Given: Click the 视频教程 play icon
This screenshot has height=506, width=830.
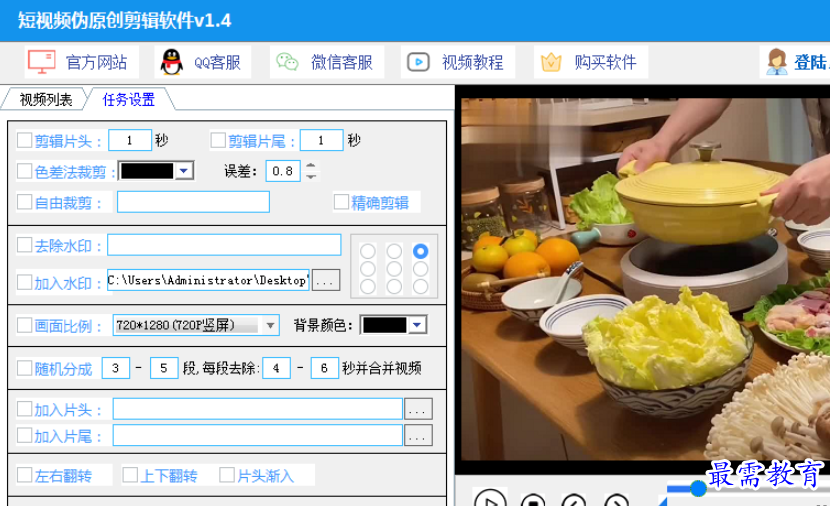Looking at the screenshot, I should coord(418,62).
